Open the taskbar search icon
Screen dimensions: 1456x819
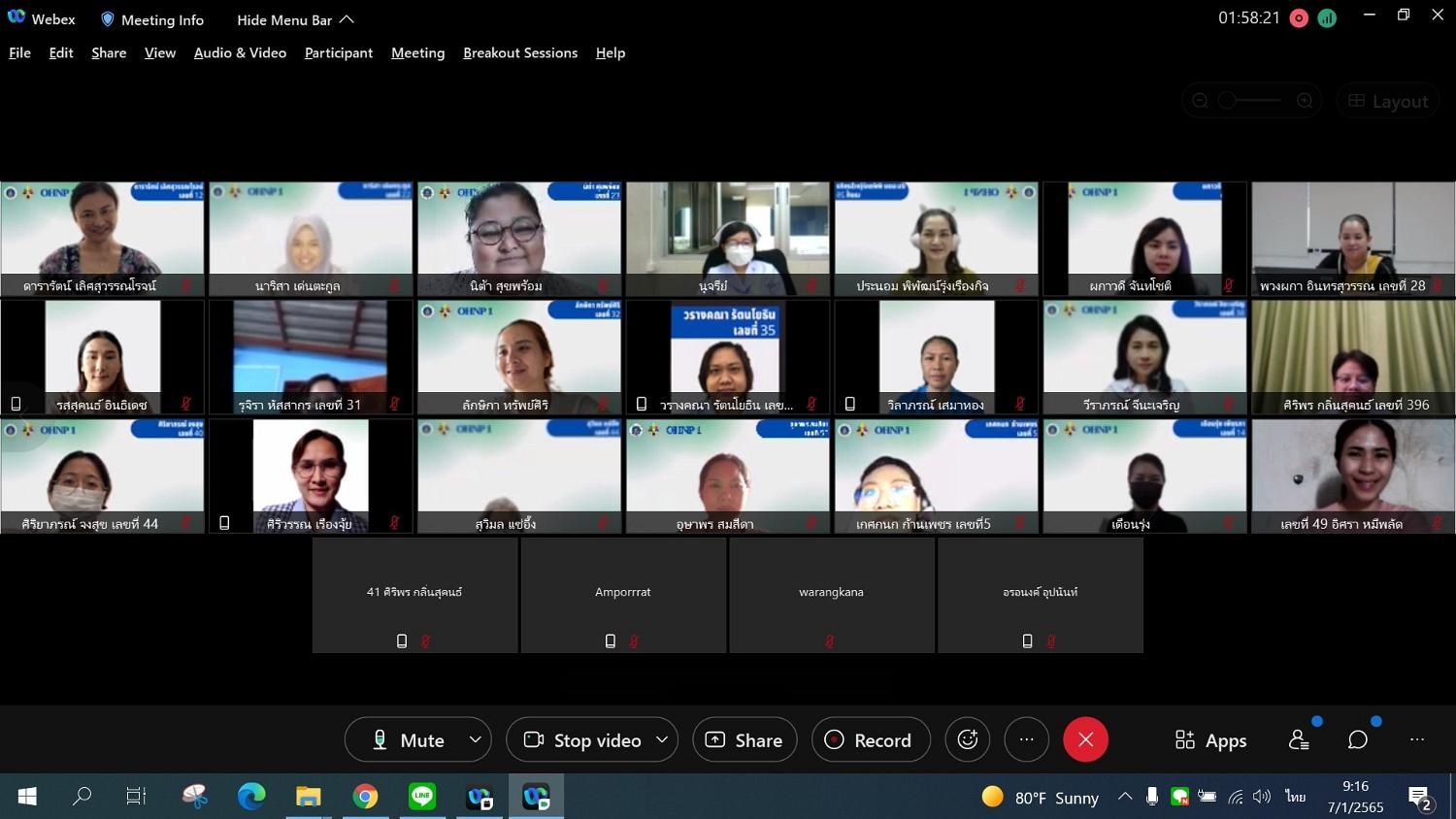(82, 797)
